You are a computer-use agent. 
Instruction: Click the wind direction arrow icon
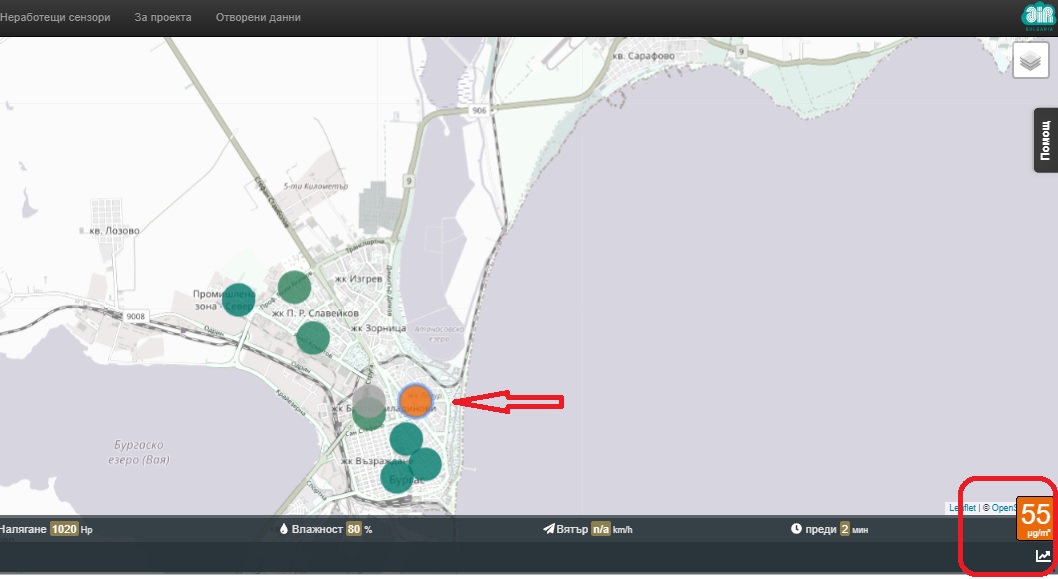click(549, 529)
